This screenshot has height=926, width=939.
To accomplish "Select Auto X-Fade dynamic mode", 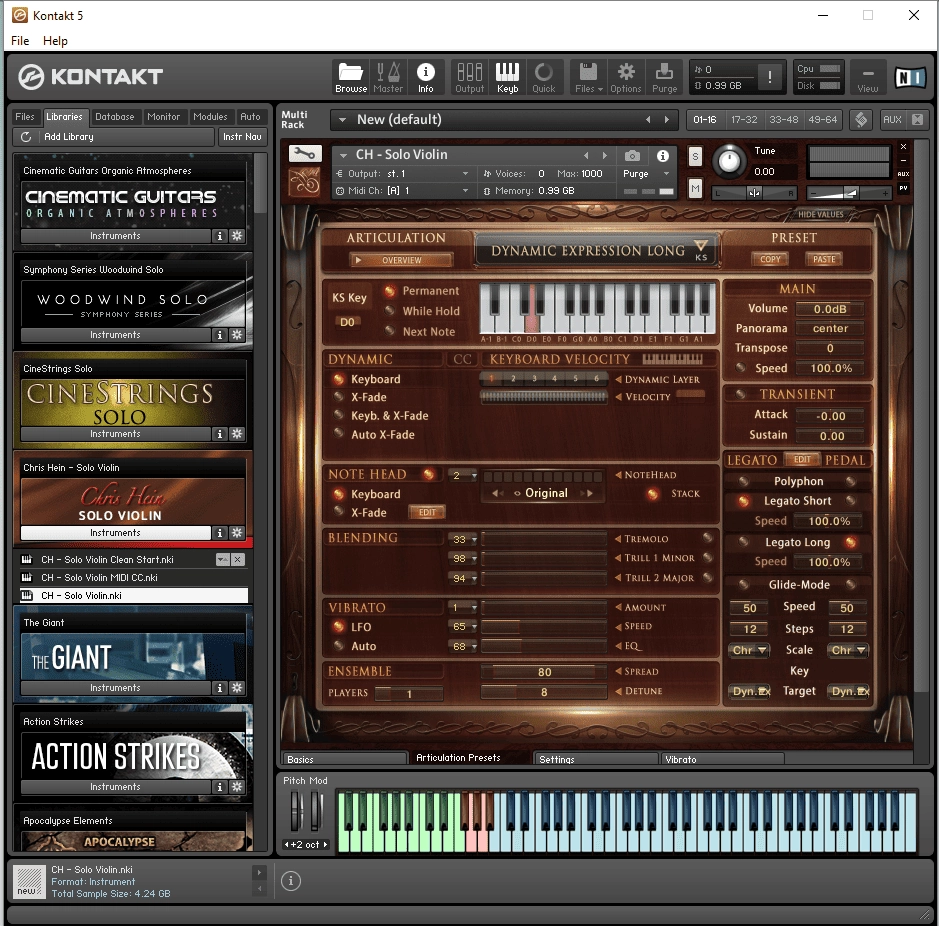I will 338,434.
